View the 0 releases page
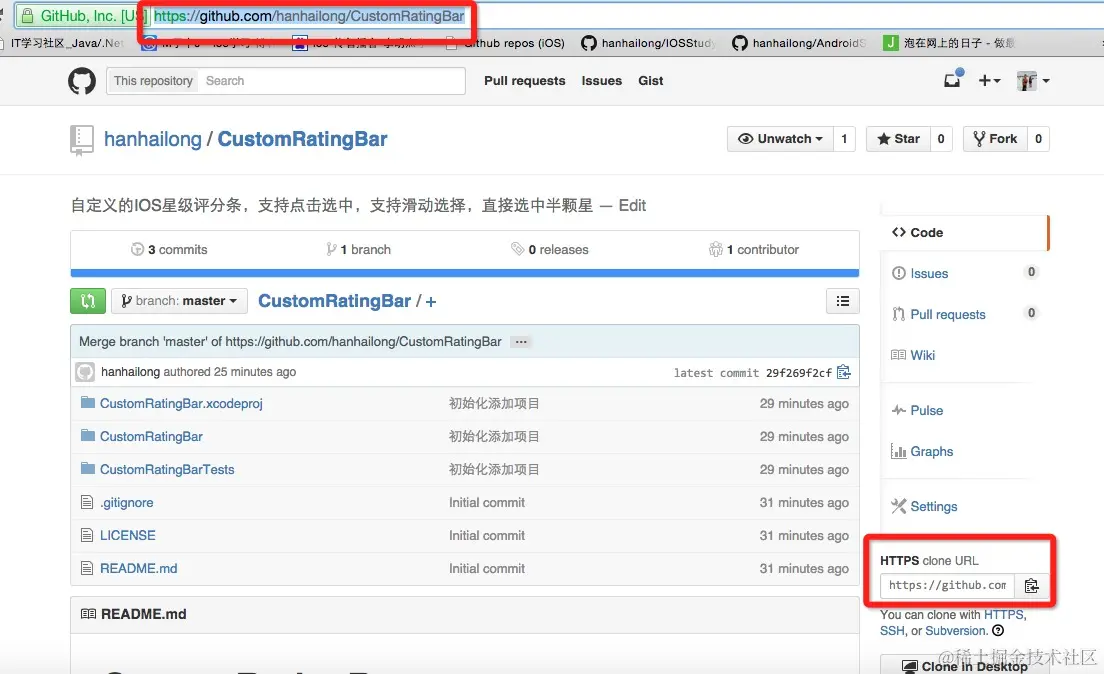The width and height of the screenshot is (1104, 674). coord(550,249)
